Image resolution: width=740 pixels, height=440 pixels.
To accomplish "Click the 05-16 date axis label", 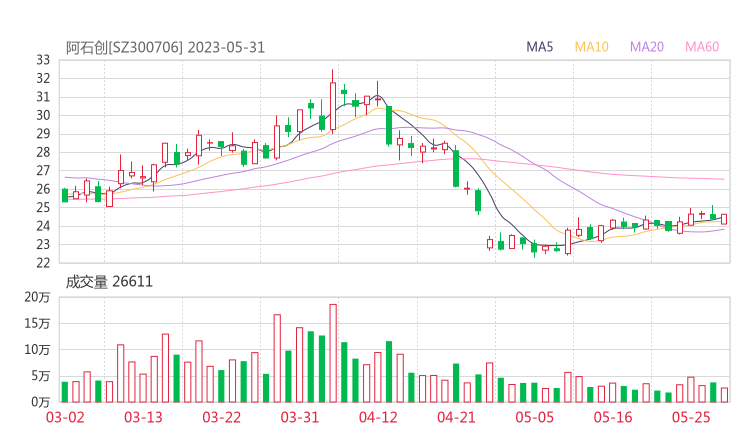I will (613, 417).
